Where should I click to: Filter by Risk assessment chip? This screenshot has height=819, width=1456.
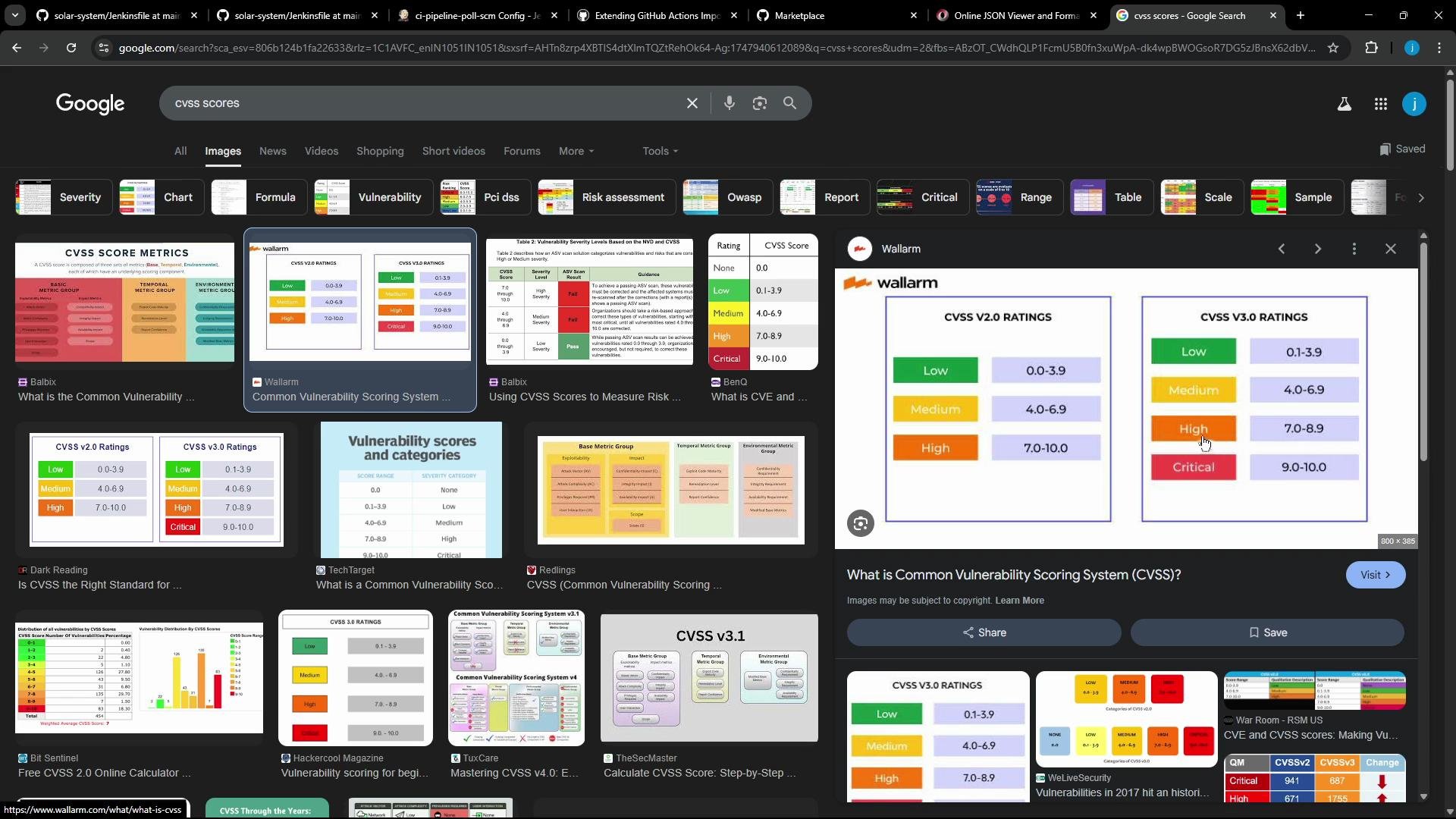(x=607, y=197)
